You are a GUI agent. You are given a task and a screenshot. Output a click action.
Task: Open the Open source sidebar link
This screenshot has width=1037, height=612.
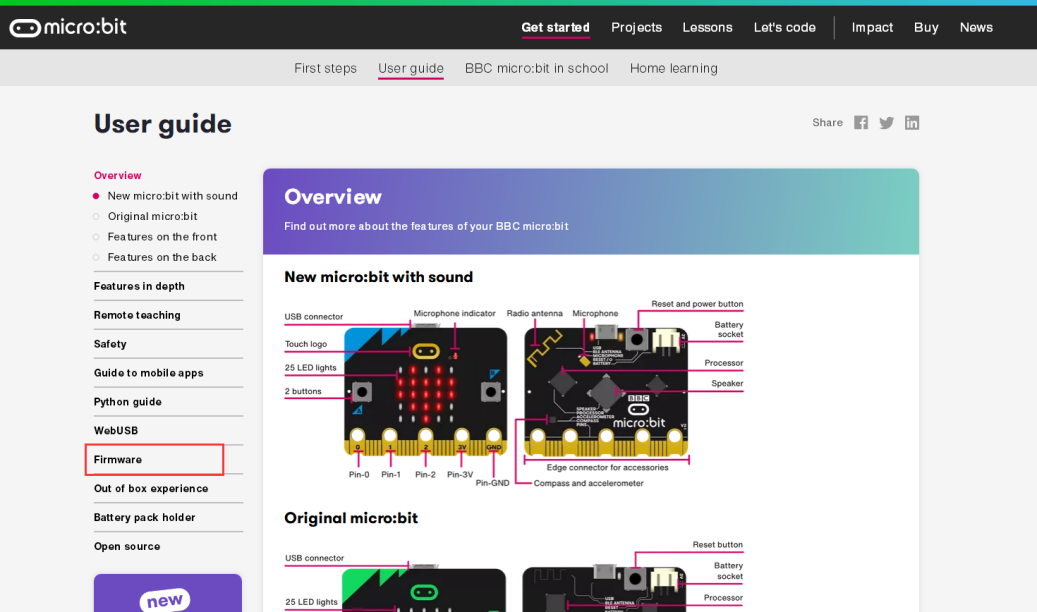[127, 546]
